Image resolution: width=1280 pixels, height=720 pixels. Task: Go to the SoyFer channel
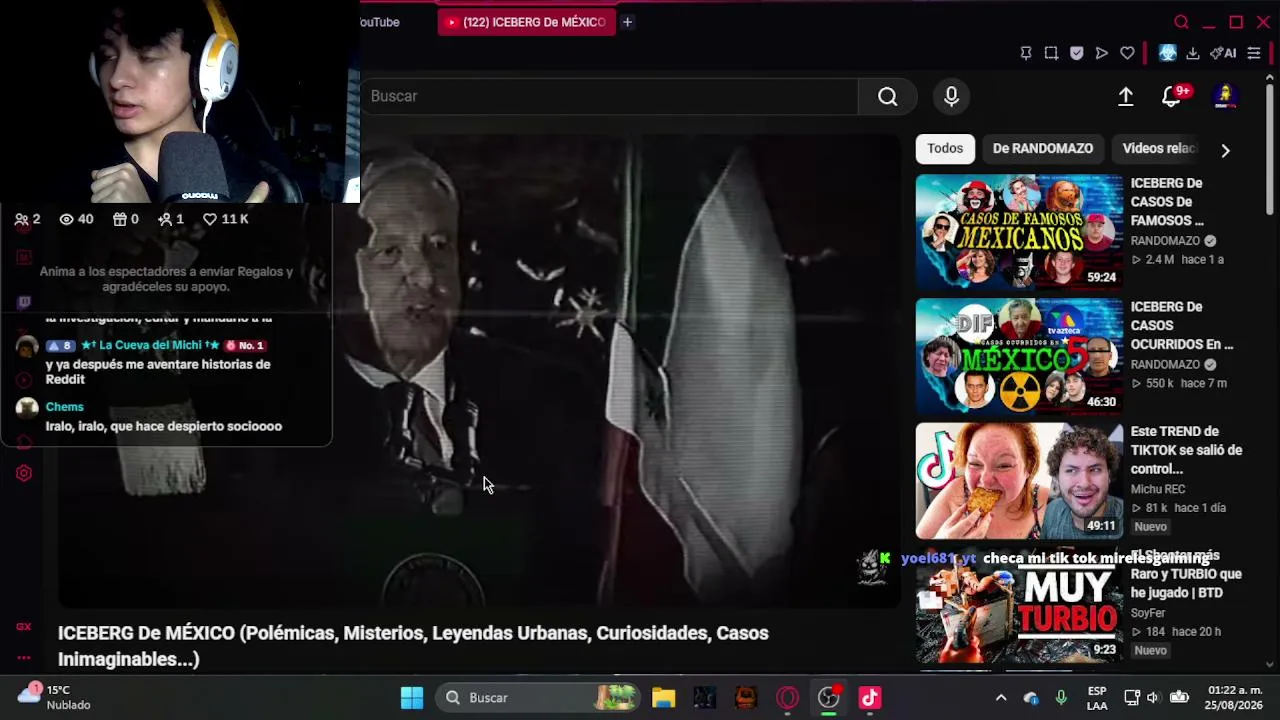[x=1148, y=613]
